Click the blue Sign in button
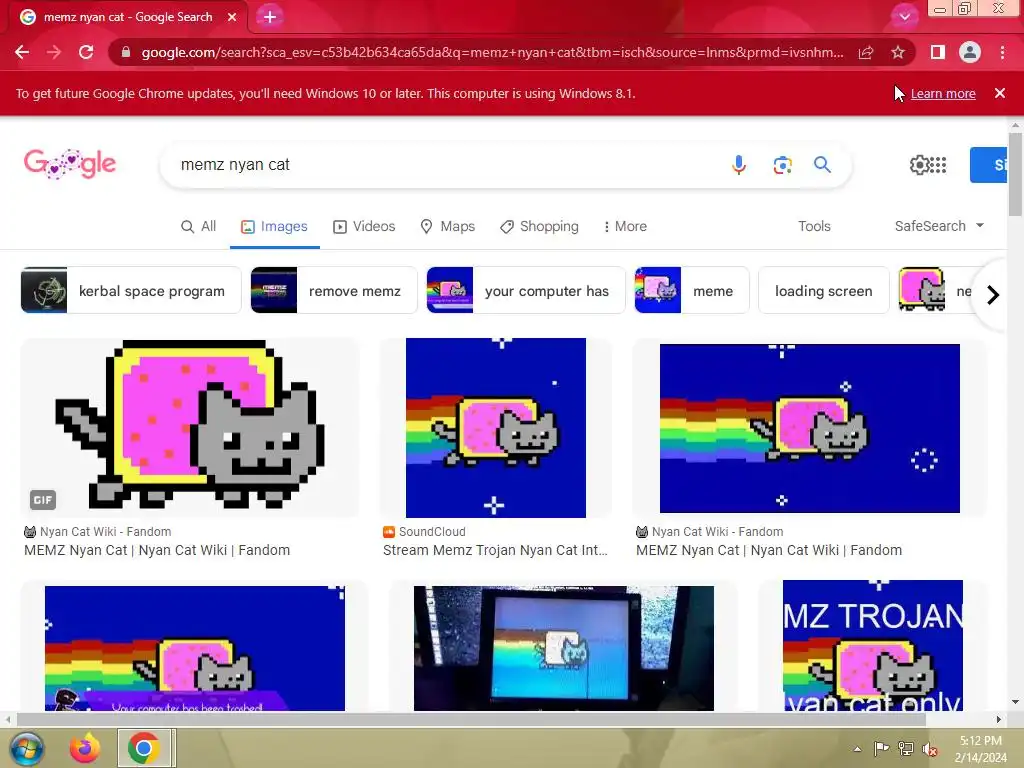 (x=989, y=165)
